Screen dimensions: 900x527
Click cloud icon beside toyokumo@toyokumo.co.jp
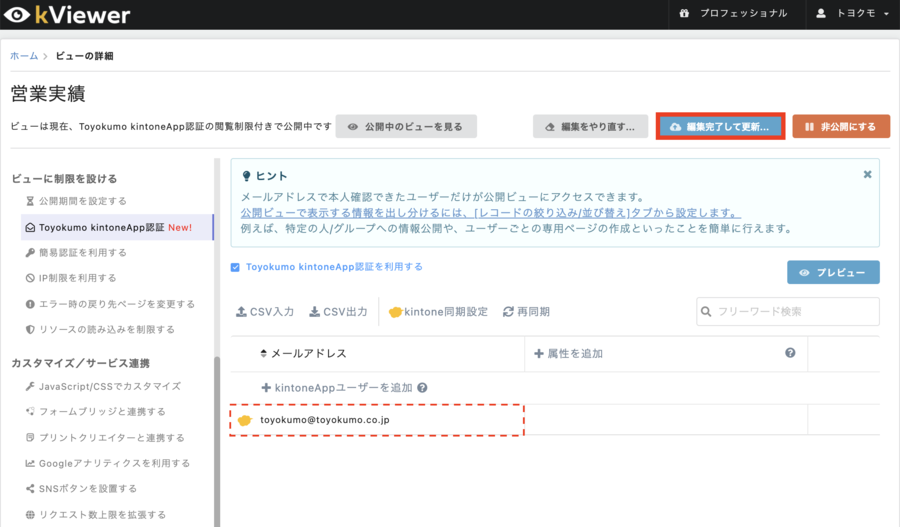(x=245, y=420)
